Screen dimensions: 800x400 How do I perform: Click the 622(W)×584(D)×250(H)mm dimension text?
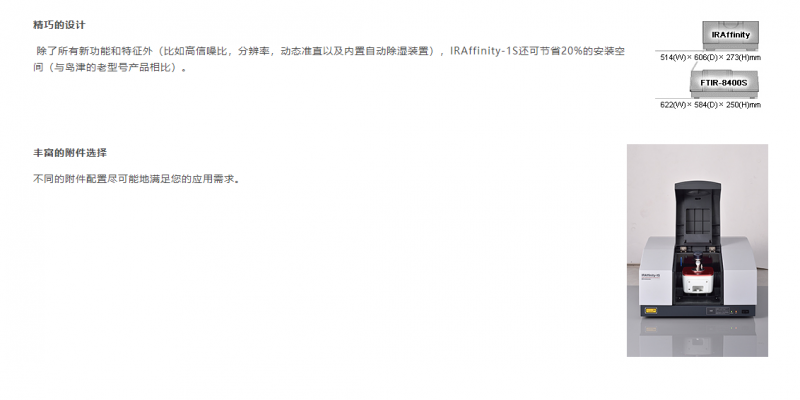click(710, 105)
